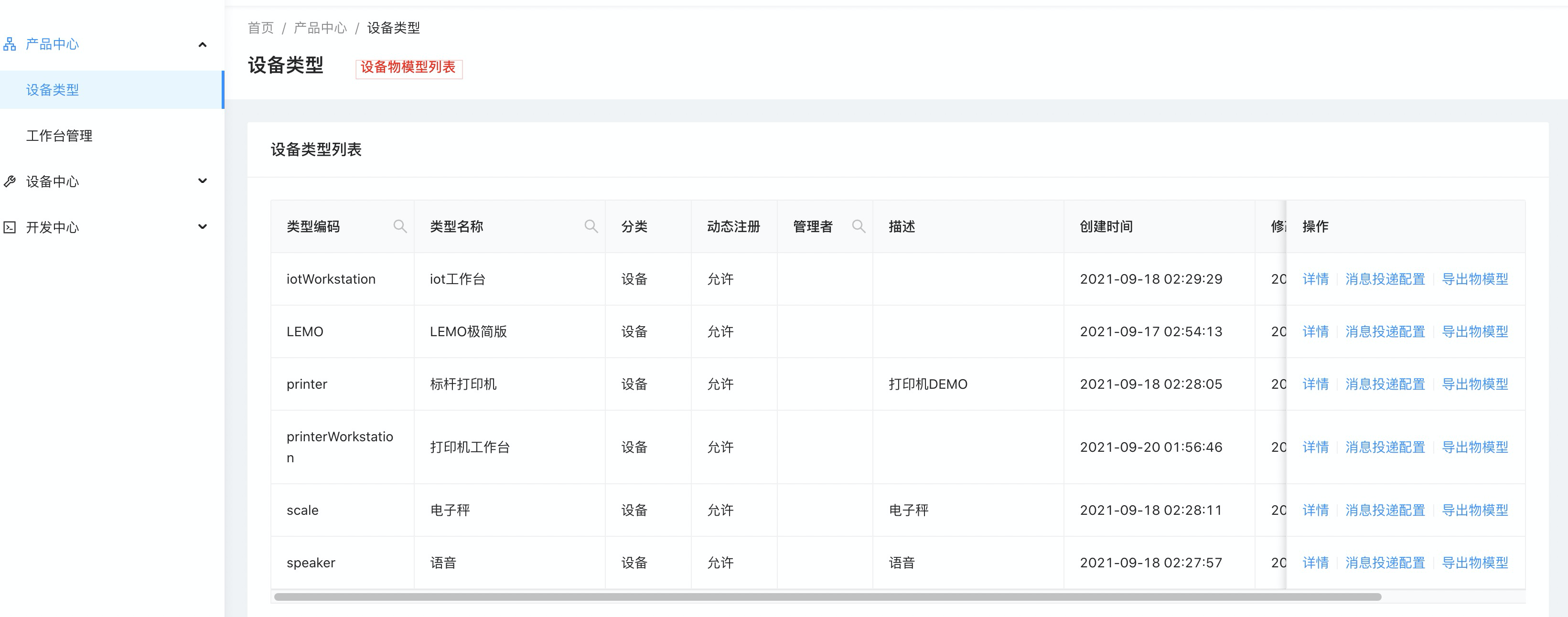Click 导出物模型 for speaker row
Image resolution: width=1568 pixels, height=617 pixels.
tap(1475, 563)
